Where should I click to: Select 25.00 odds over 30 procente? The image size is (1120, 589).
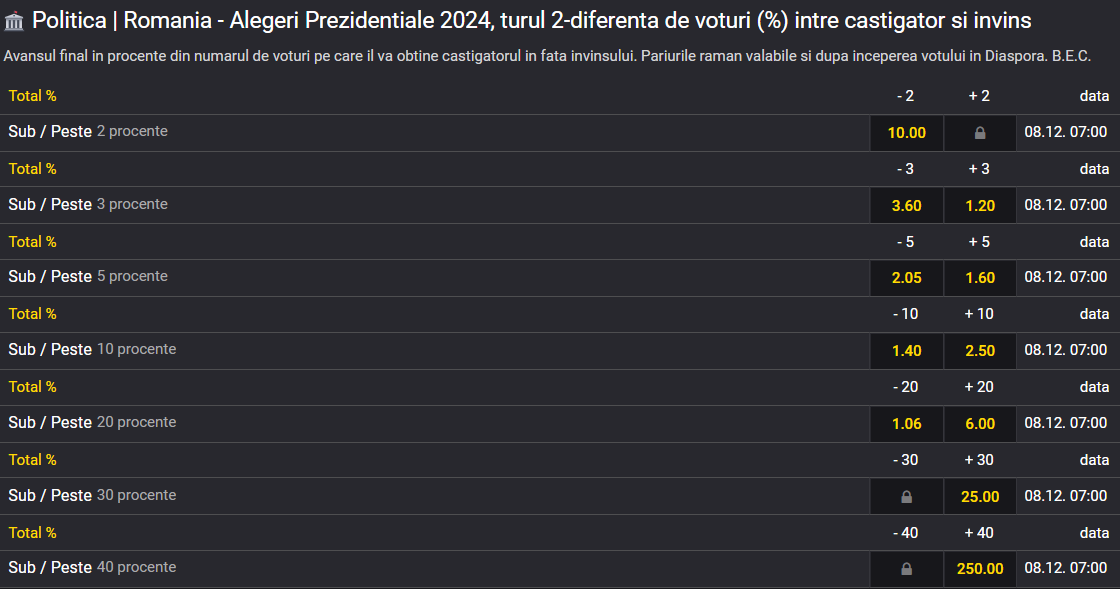pyautogui.click(x=980, y=497)
